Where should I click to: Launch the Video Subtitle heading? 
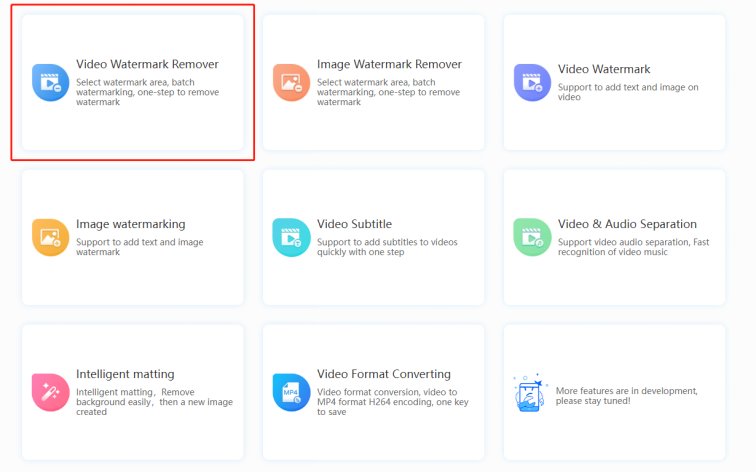354,224
